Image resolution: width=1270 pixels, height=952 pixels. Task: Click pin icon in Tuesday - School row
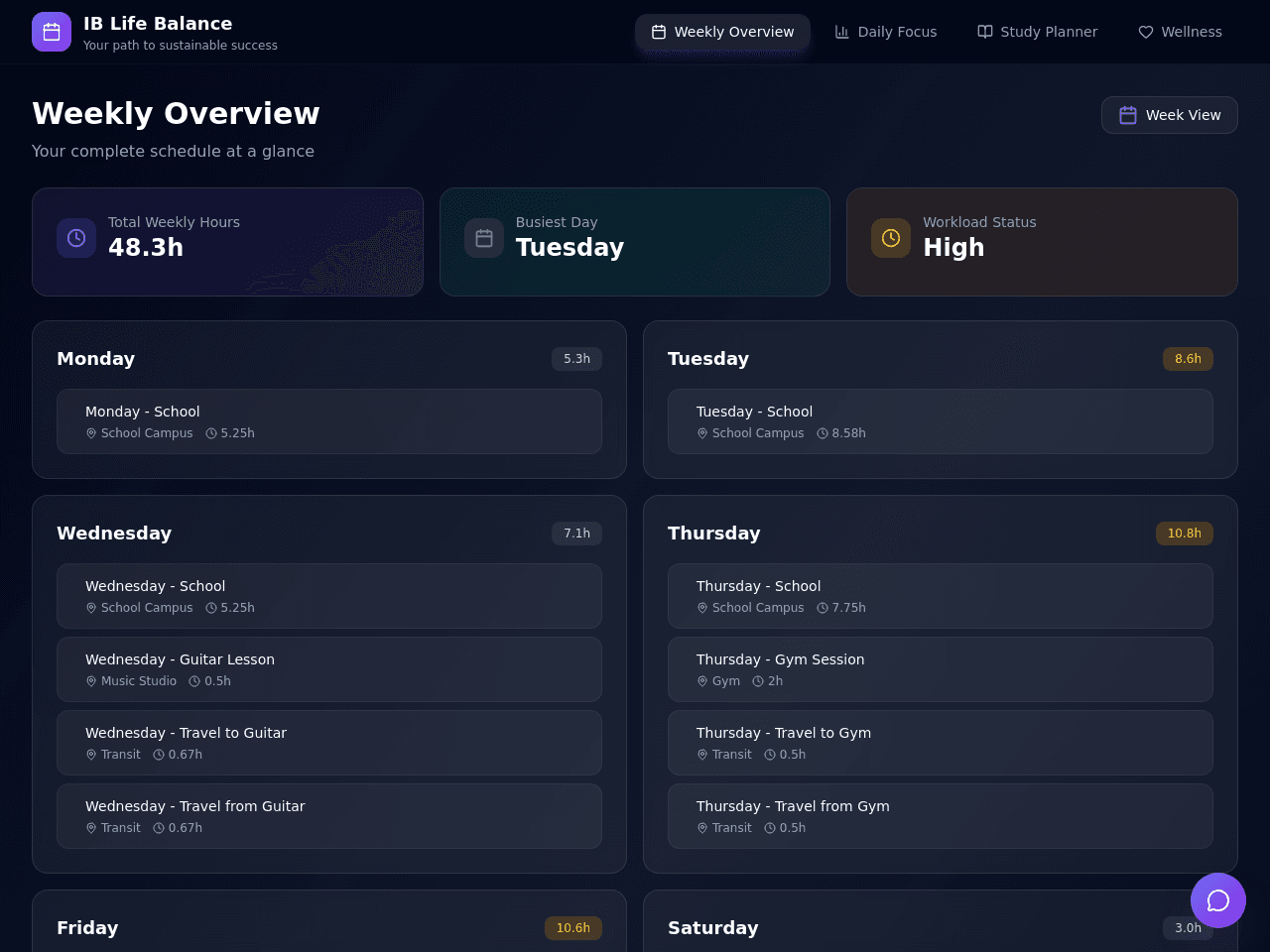702,433
